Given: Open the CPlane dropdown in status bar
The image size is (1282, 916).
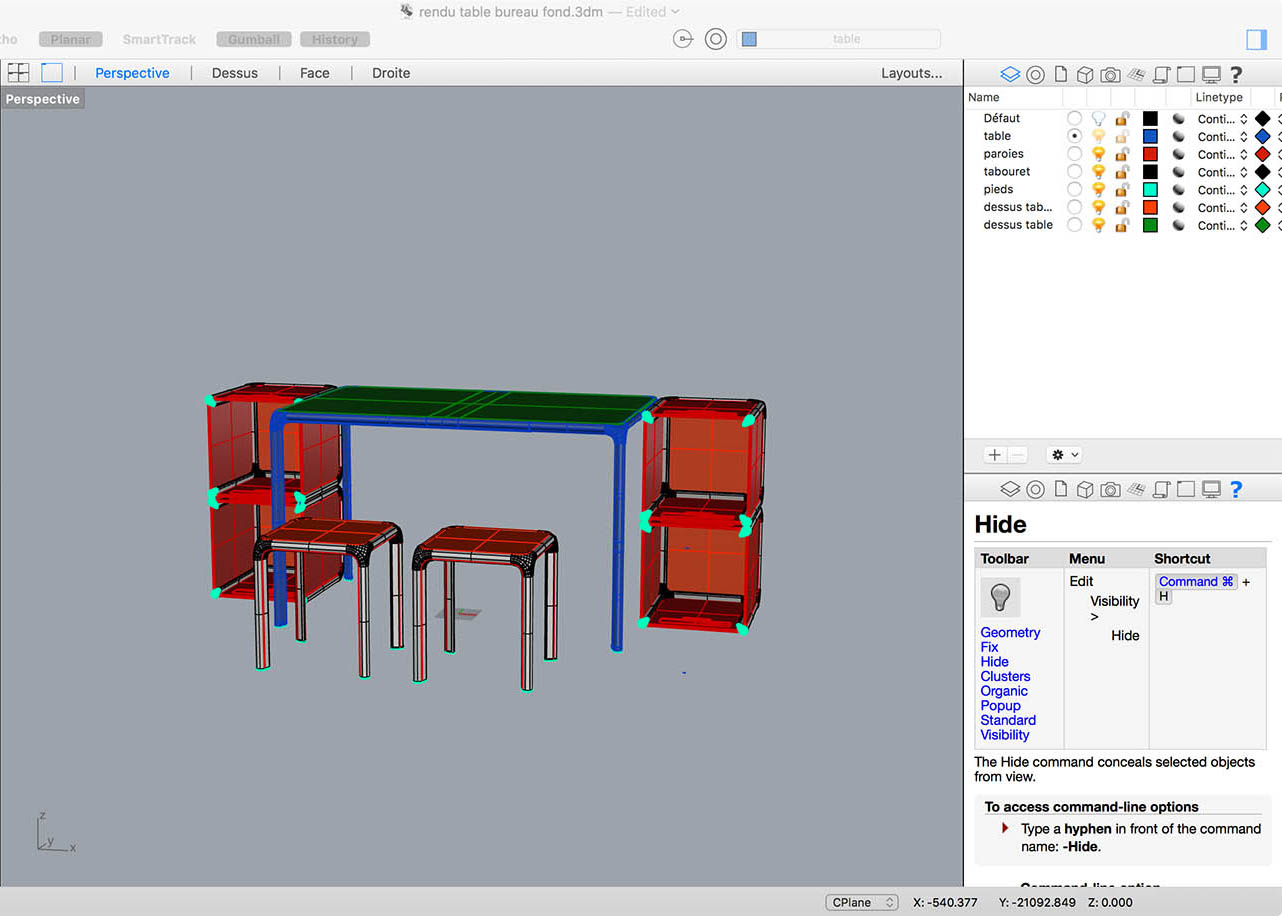Looking at the screenshot, I should pos(862,902).
